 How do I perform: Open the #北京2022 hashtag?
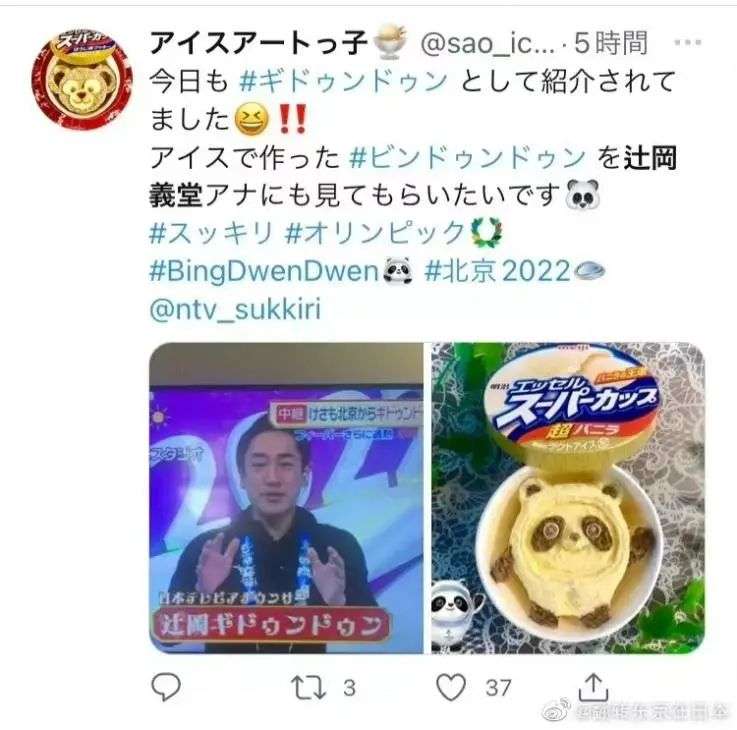497,272
